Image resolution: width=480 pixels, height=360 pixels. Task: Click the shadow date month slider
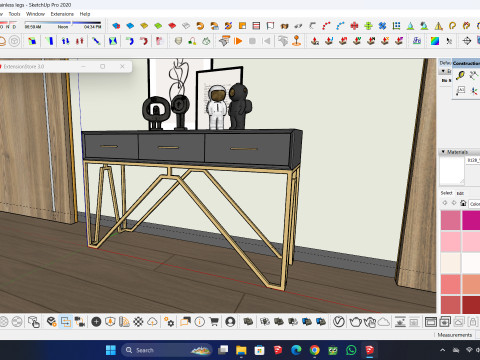pyautogui.click(x=8, y=23)
